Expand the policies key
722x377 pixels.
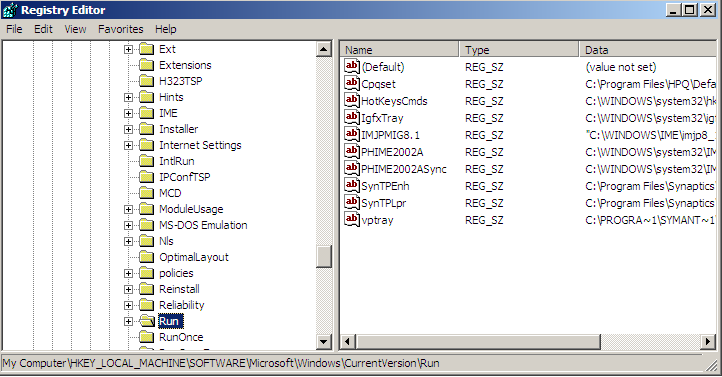(x=128, y=273)
